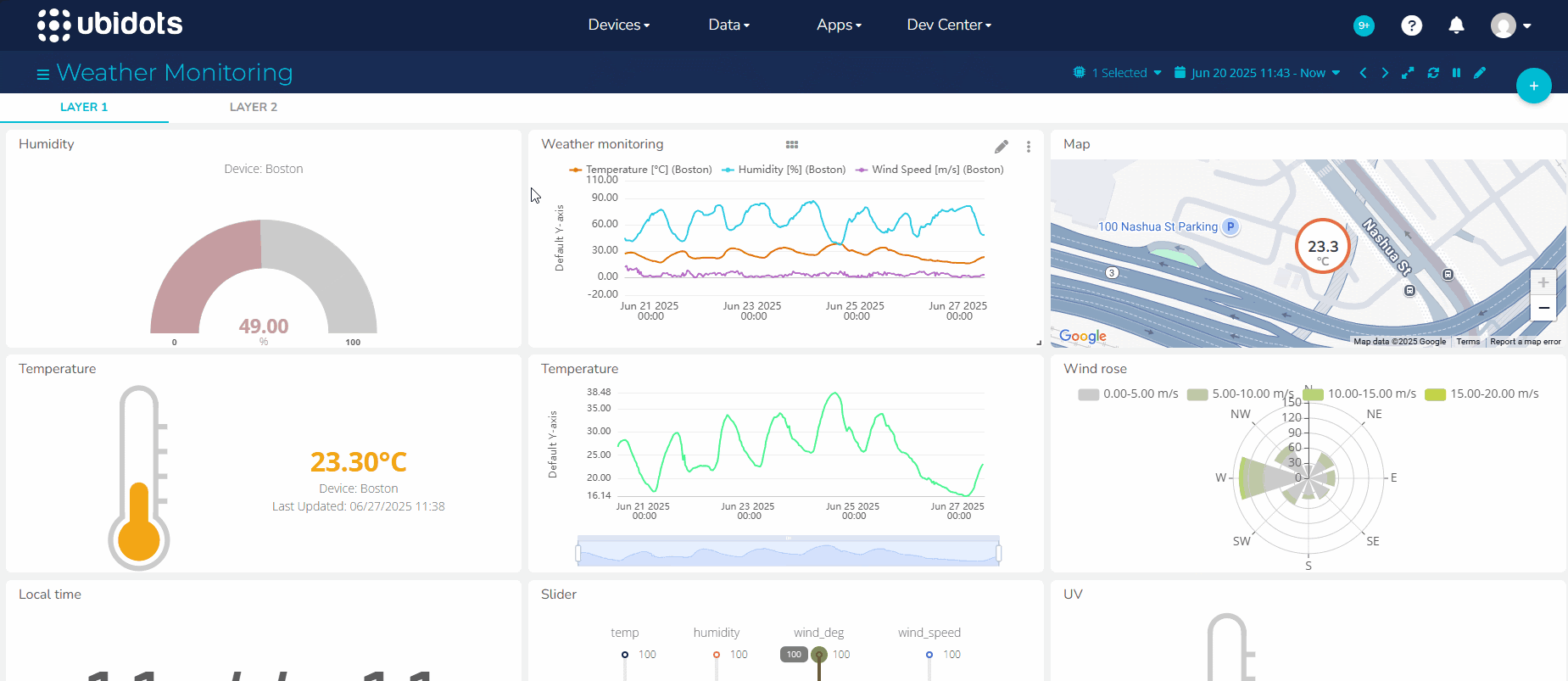Screen dimensions: 1568x681
Task: Click the Weather Monitoring dashboard title
Action: tap(175, 73)
